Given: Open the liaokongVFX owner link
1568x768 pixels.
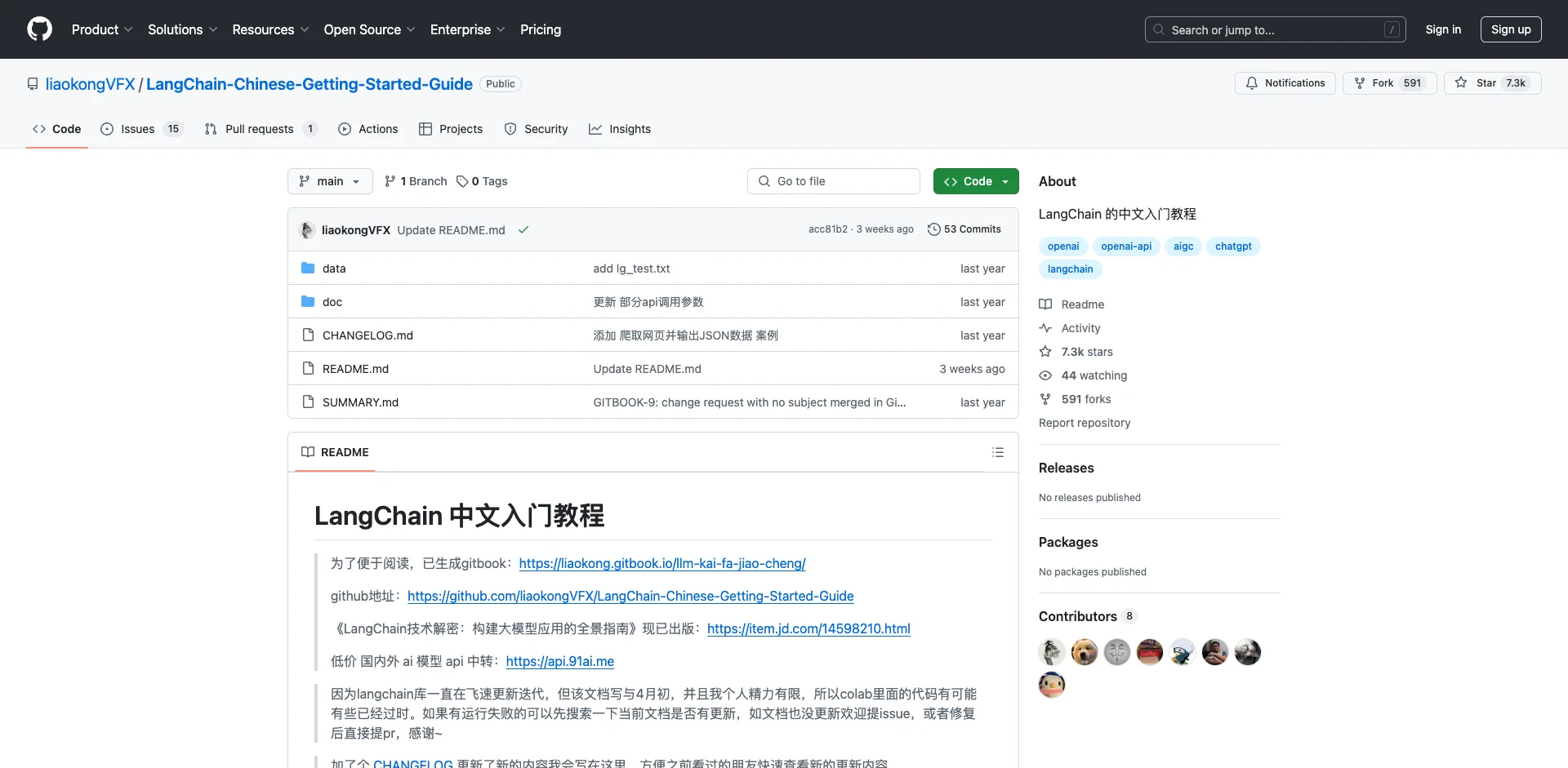Looking at the screenshot, I should 90,84.
